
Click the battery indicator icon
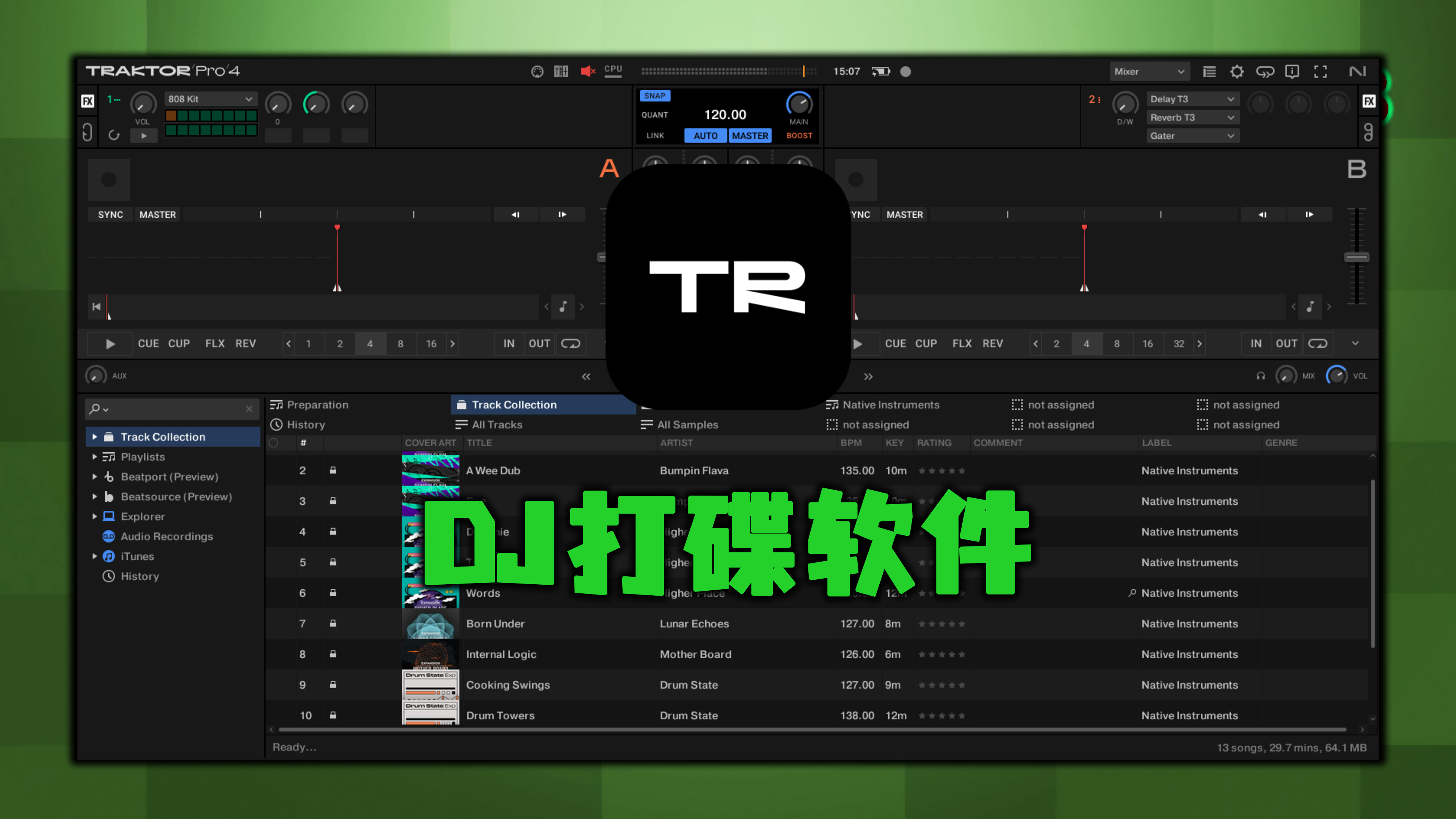880,71
